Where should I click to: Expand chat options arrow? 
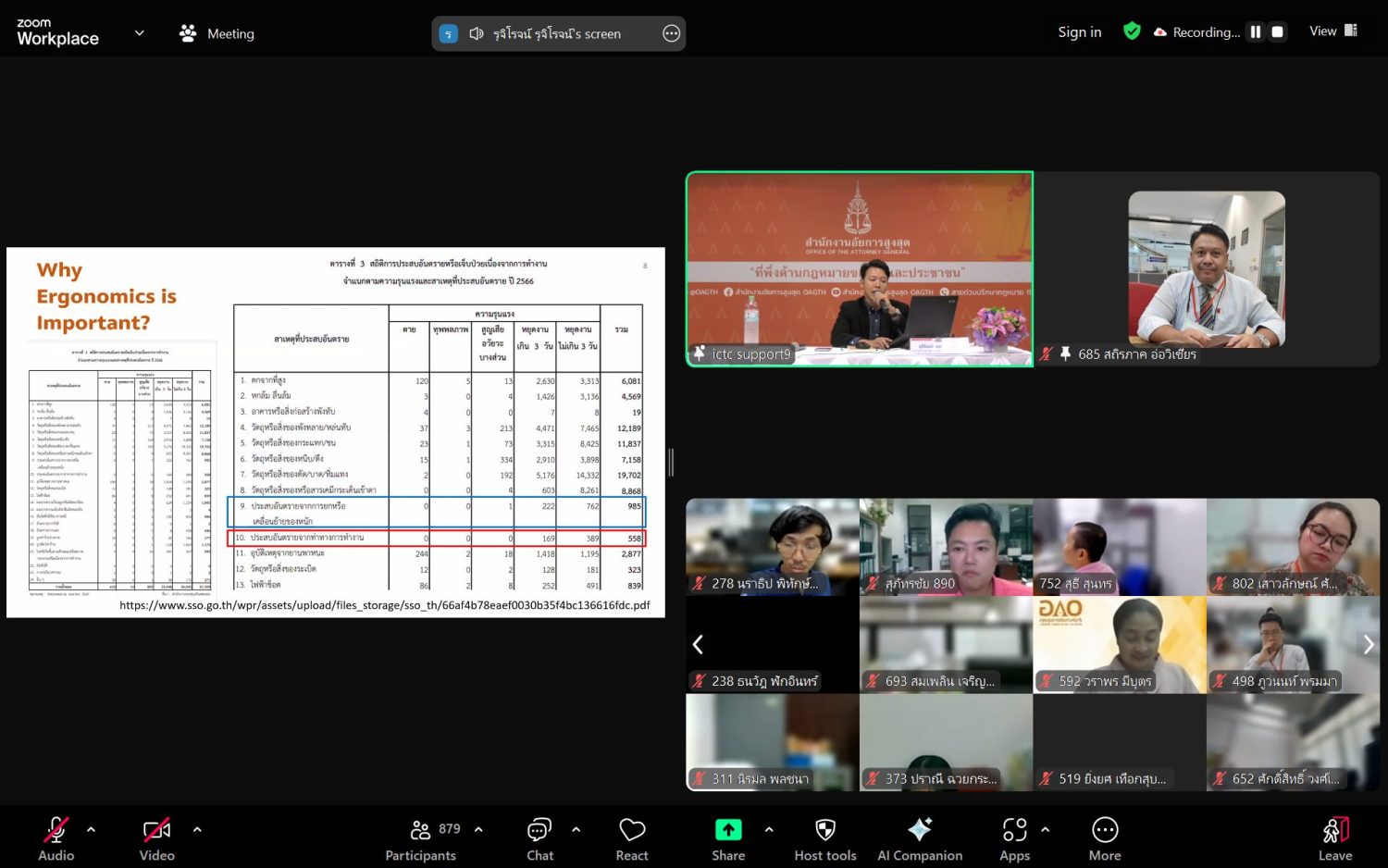point(576,830)
